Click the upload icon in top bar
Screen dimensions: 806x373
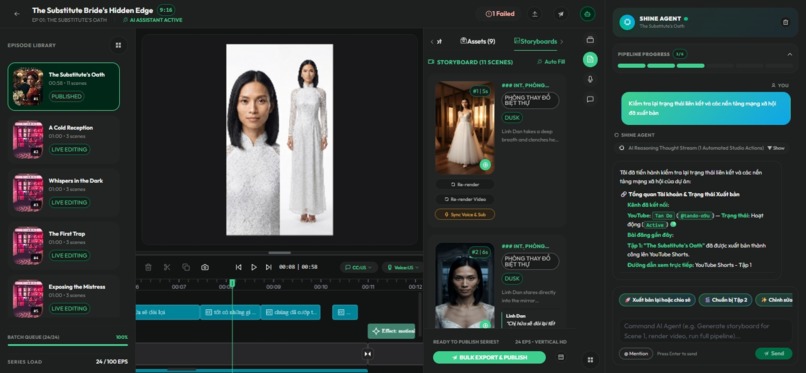[x=535, y=14]
